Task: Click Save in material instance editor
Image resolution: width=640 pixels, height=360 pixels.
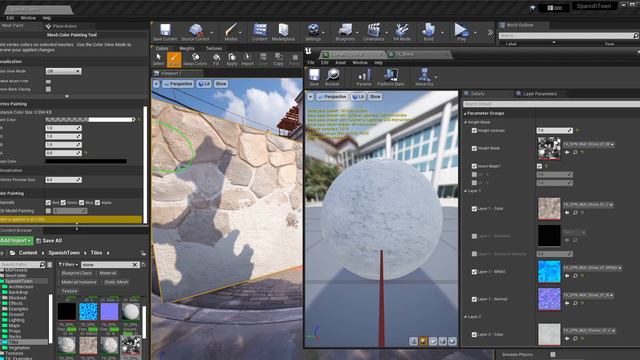Action: [x=314, y=77]
